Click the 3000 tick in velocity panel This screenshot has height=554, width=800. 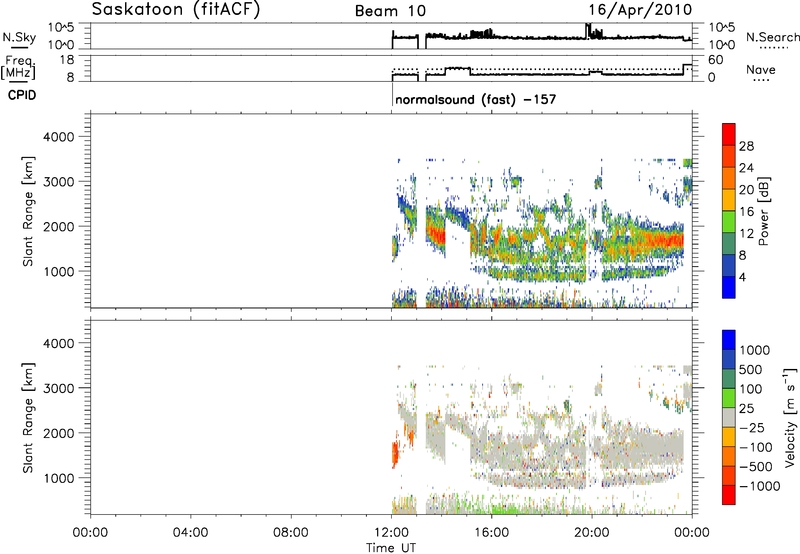pyautogui.click(x=59, y=388)
